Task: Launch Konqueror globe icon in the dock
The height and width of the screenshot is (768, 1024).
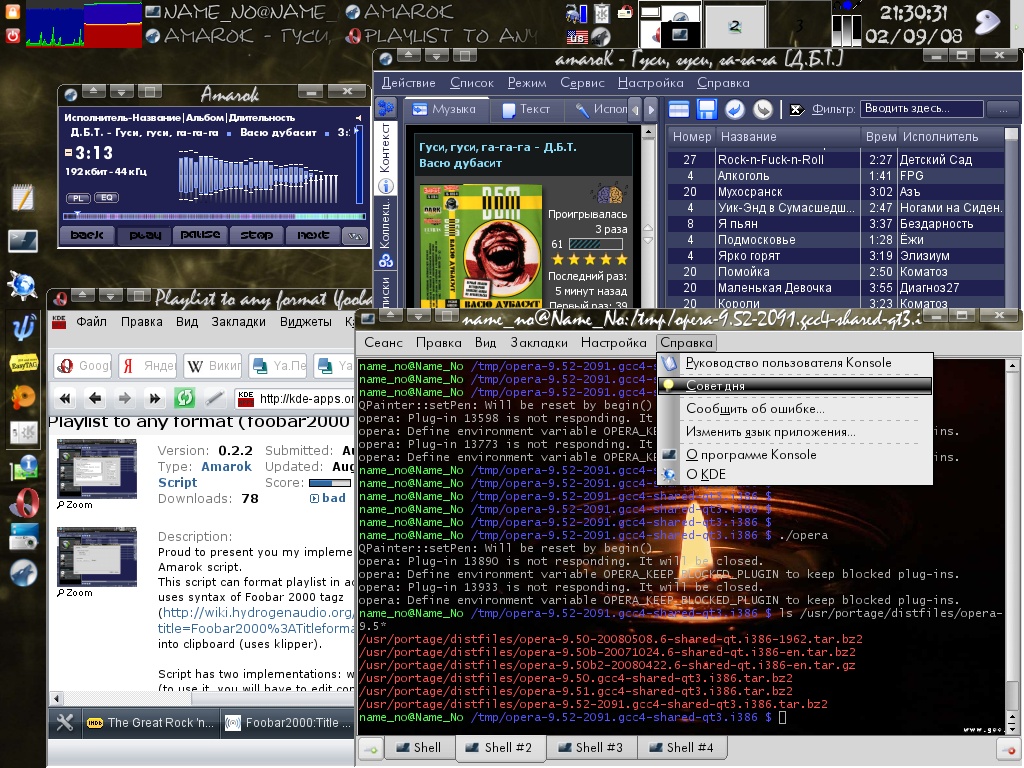Action: tap(22, 285)
